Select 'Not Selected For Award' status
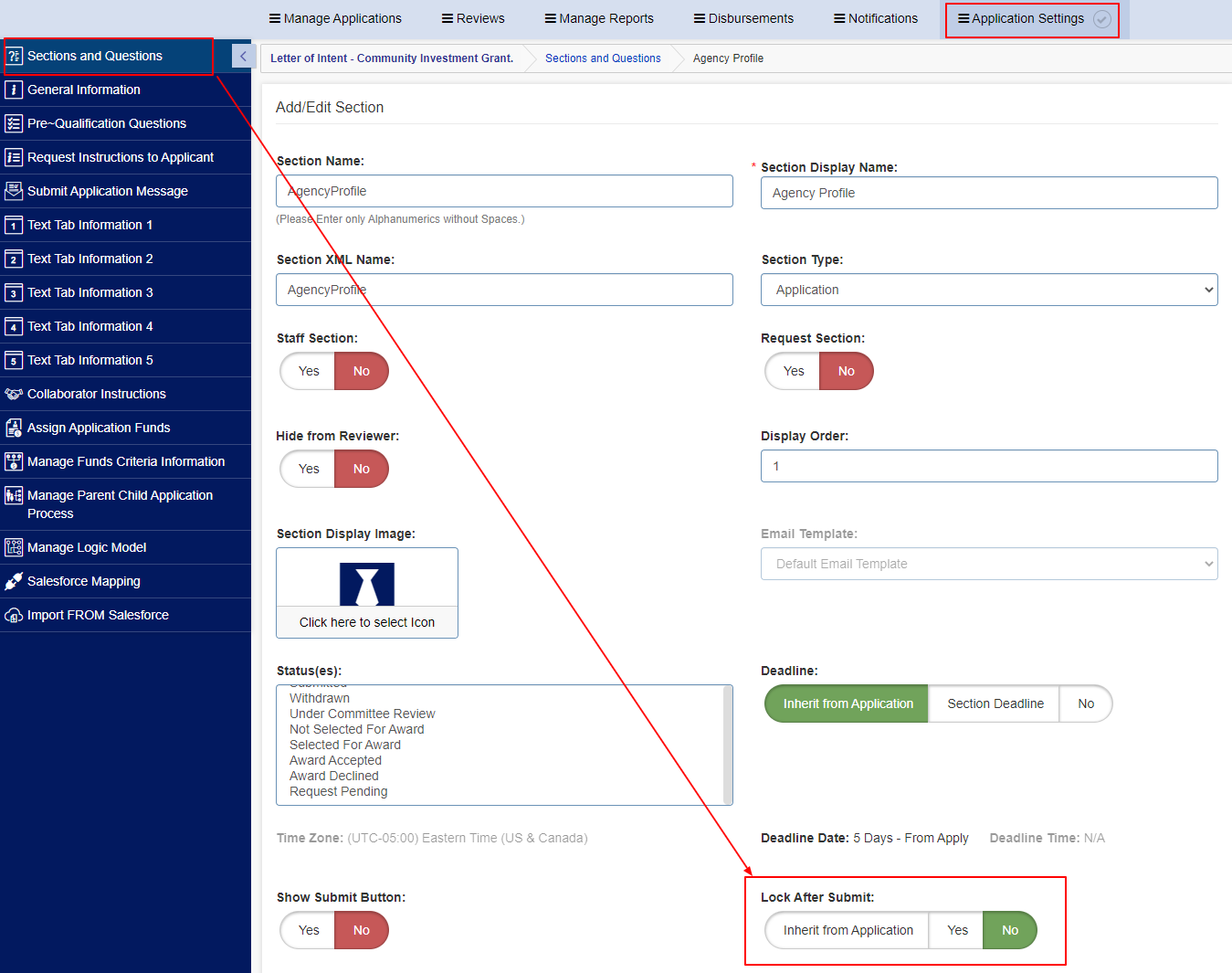Image resolution: width=1232 pixels, height=973 pixels. click(x=357, y=729)
